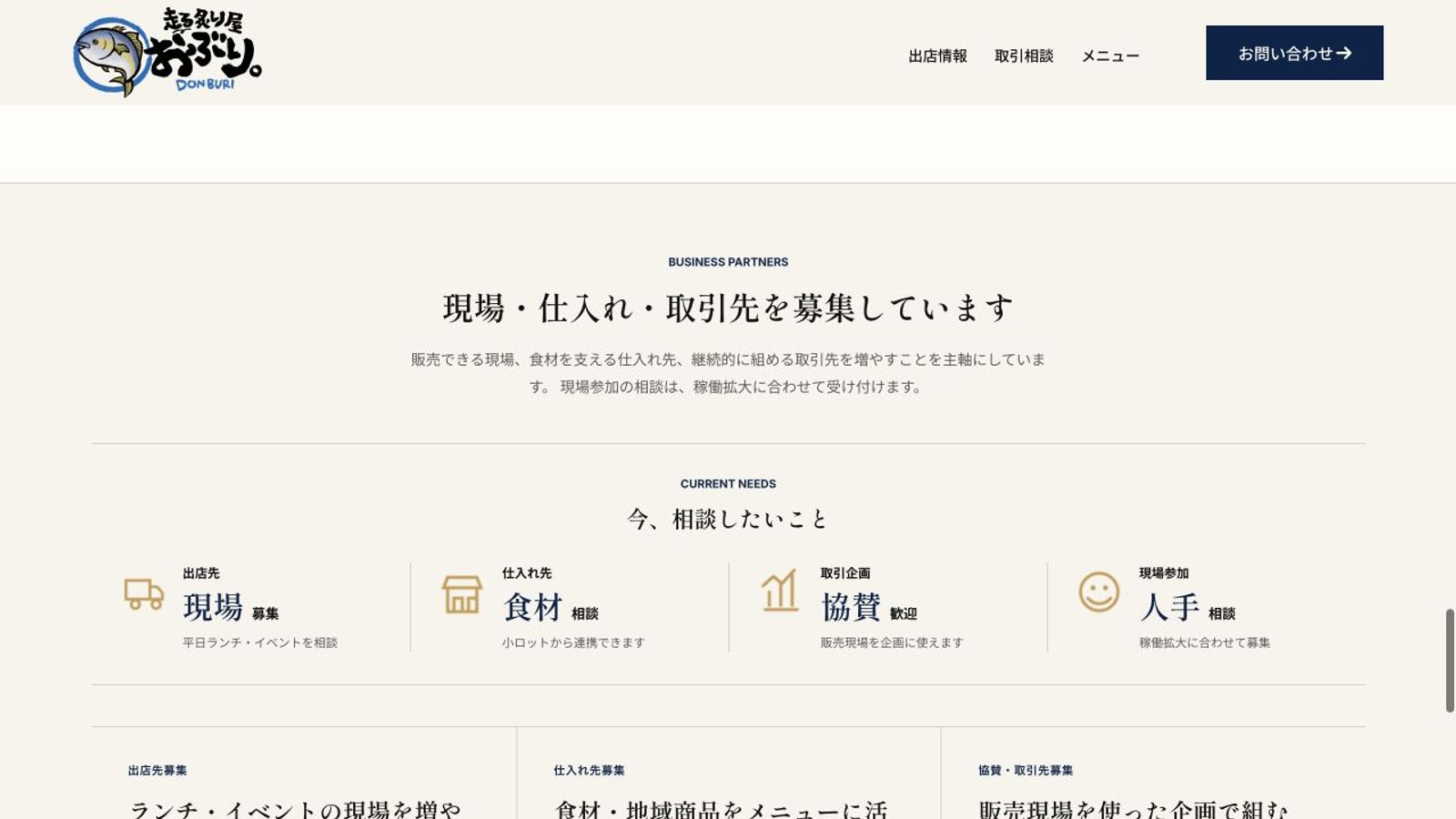Click the 協賛・取引先募集 card label
Viewport: 1456px width, 819px height.
1026,771
